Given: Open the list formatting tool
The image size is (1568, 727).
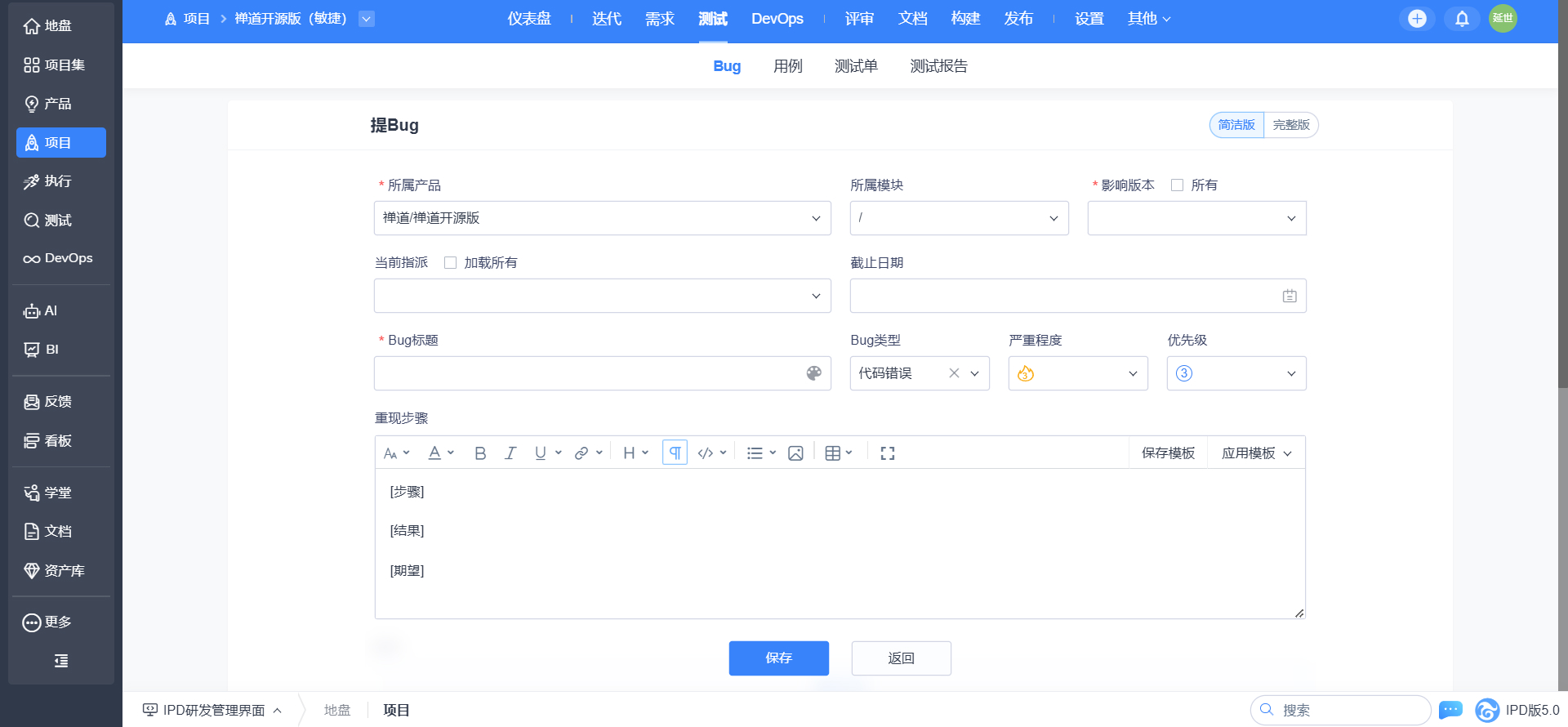Looking at the screenshot, I should pos(755,453).
